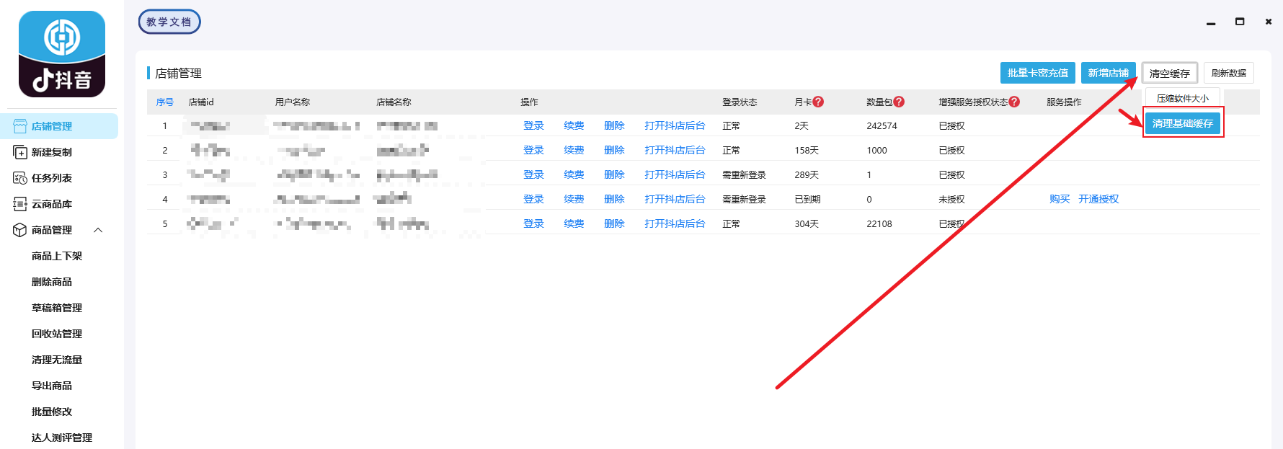The width and height of the screenshot is (1283, 449).
Task: Collapse the 商品管理 menu chevron
Action: 98,230
